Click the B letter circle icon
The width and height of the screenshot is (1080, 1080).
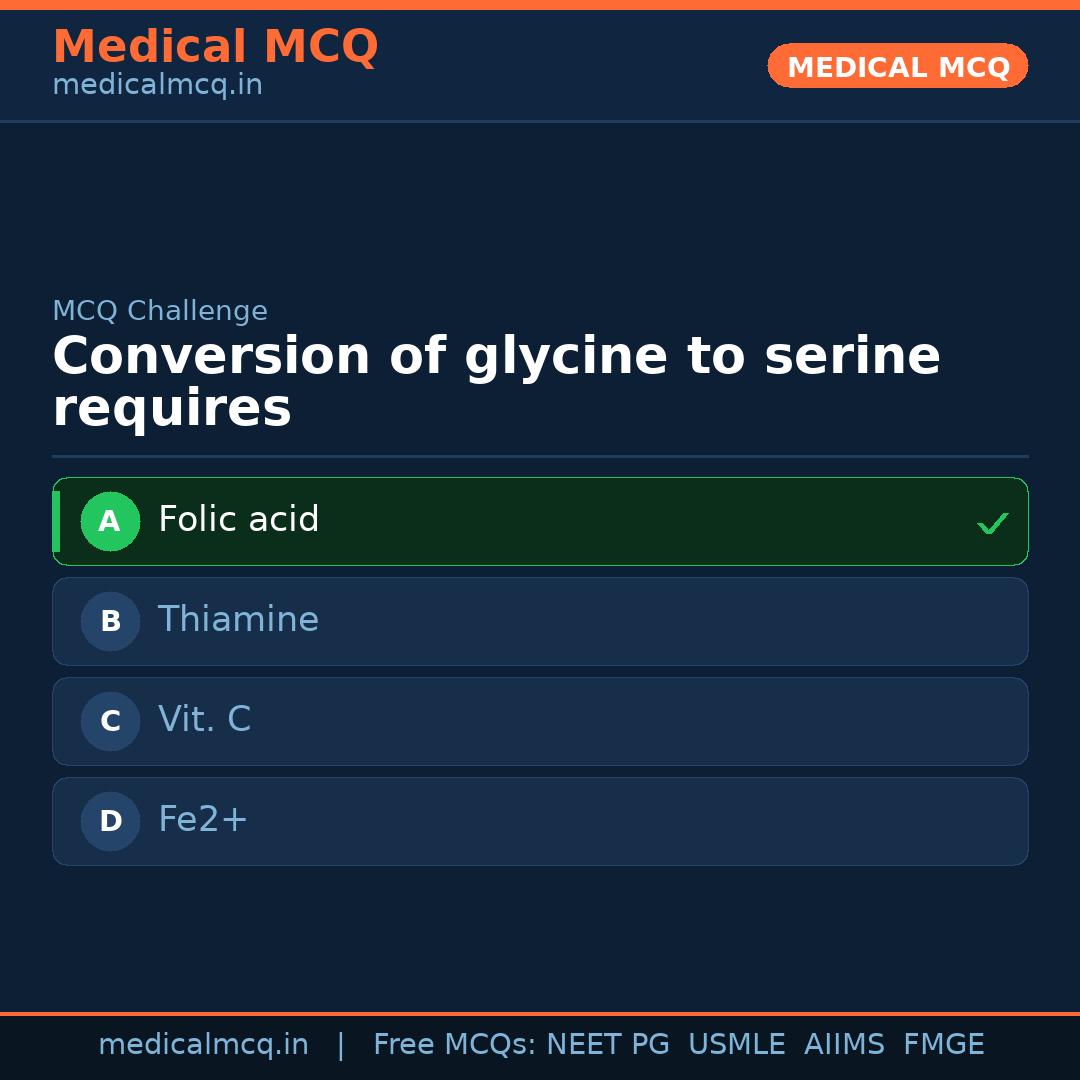(110, 621)
